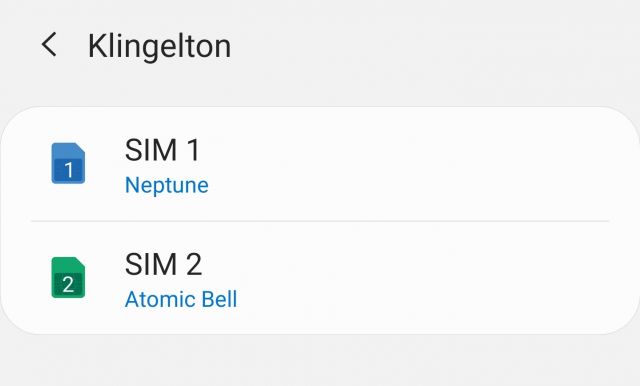640x386 pixels.
Task: Open ringtone settings row for SIM 1
Action: (320, 164)
